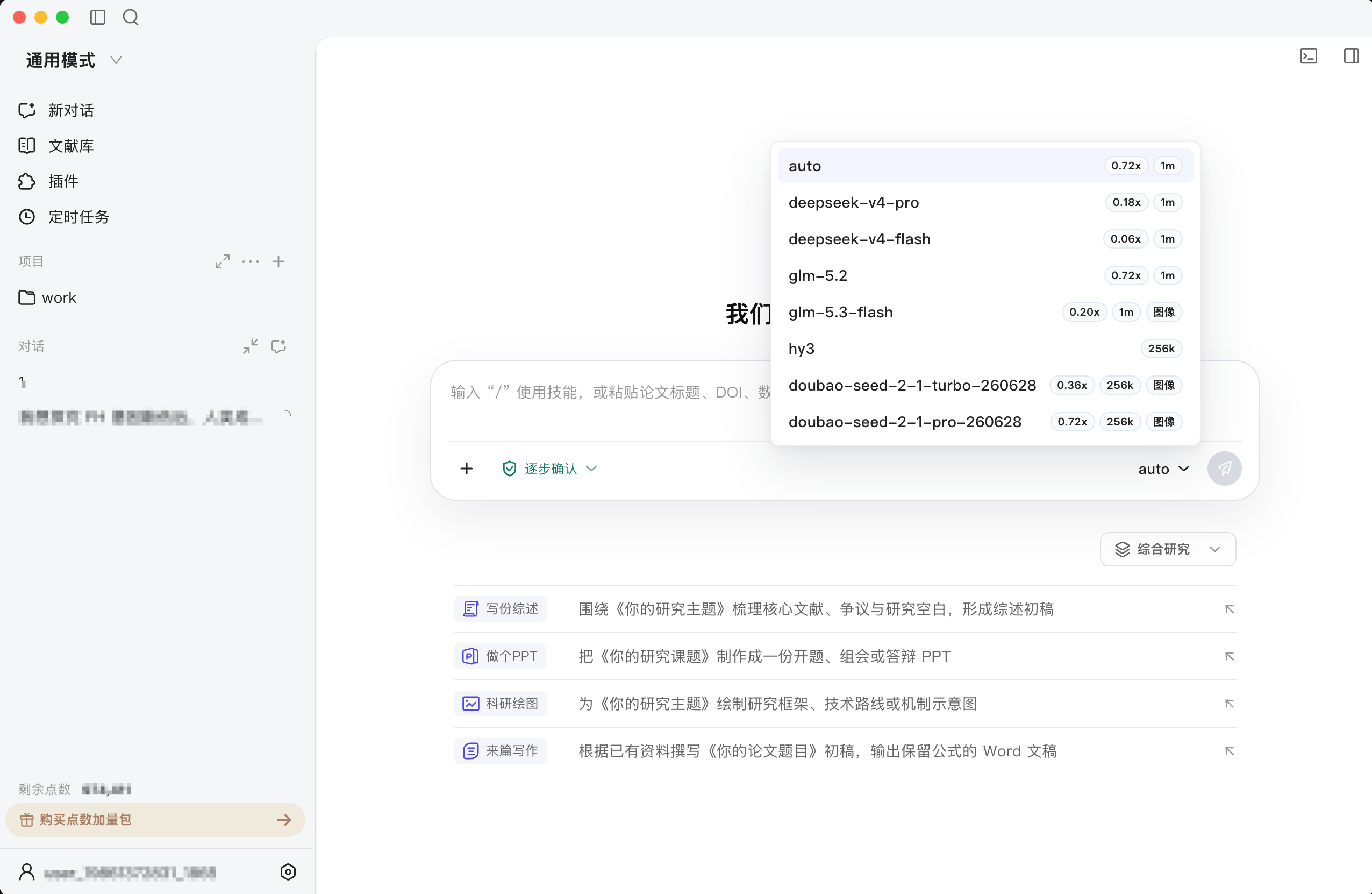Screen dimensions: 1372x894
Task: Open search via the magnifier icon
Action: 131,17
